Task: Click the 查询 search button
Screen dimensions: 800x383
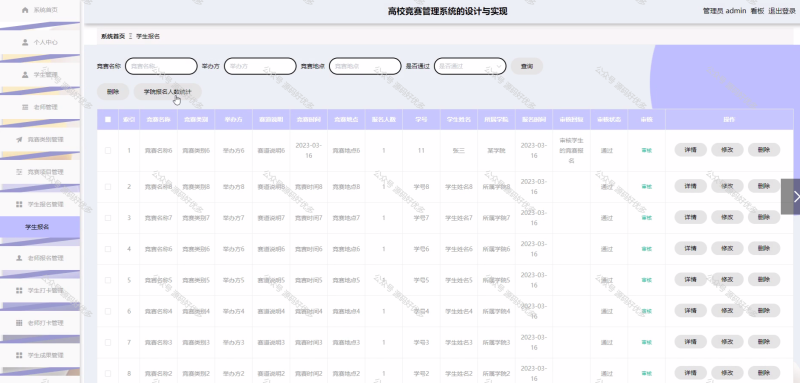Action: pos(527,66)
